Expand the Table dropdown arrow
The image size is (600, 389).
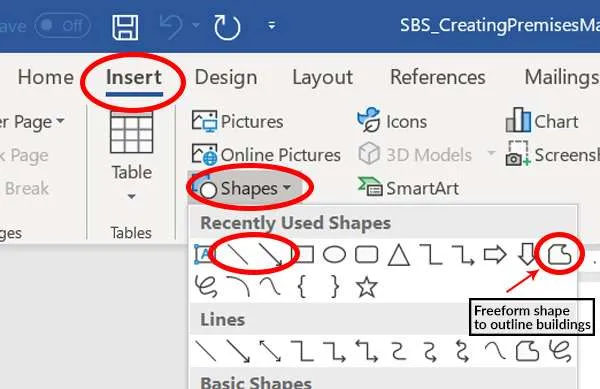click(x=131, y=197)
